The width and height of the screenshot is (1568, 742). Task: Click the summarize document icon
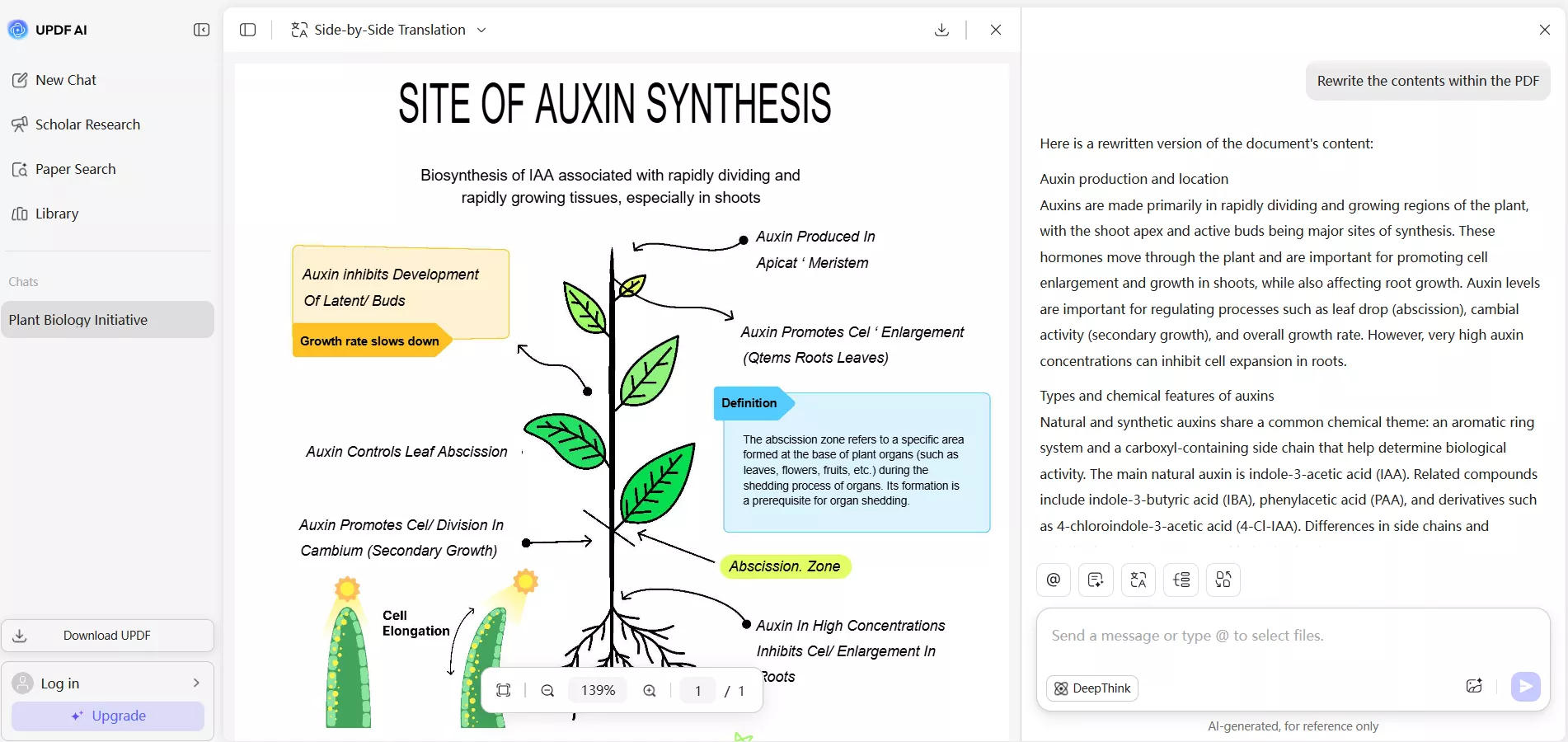(x=1096, y=580)
